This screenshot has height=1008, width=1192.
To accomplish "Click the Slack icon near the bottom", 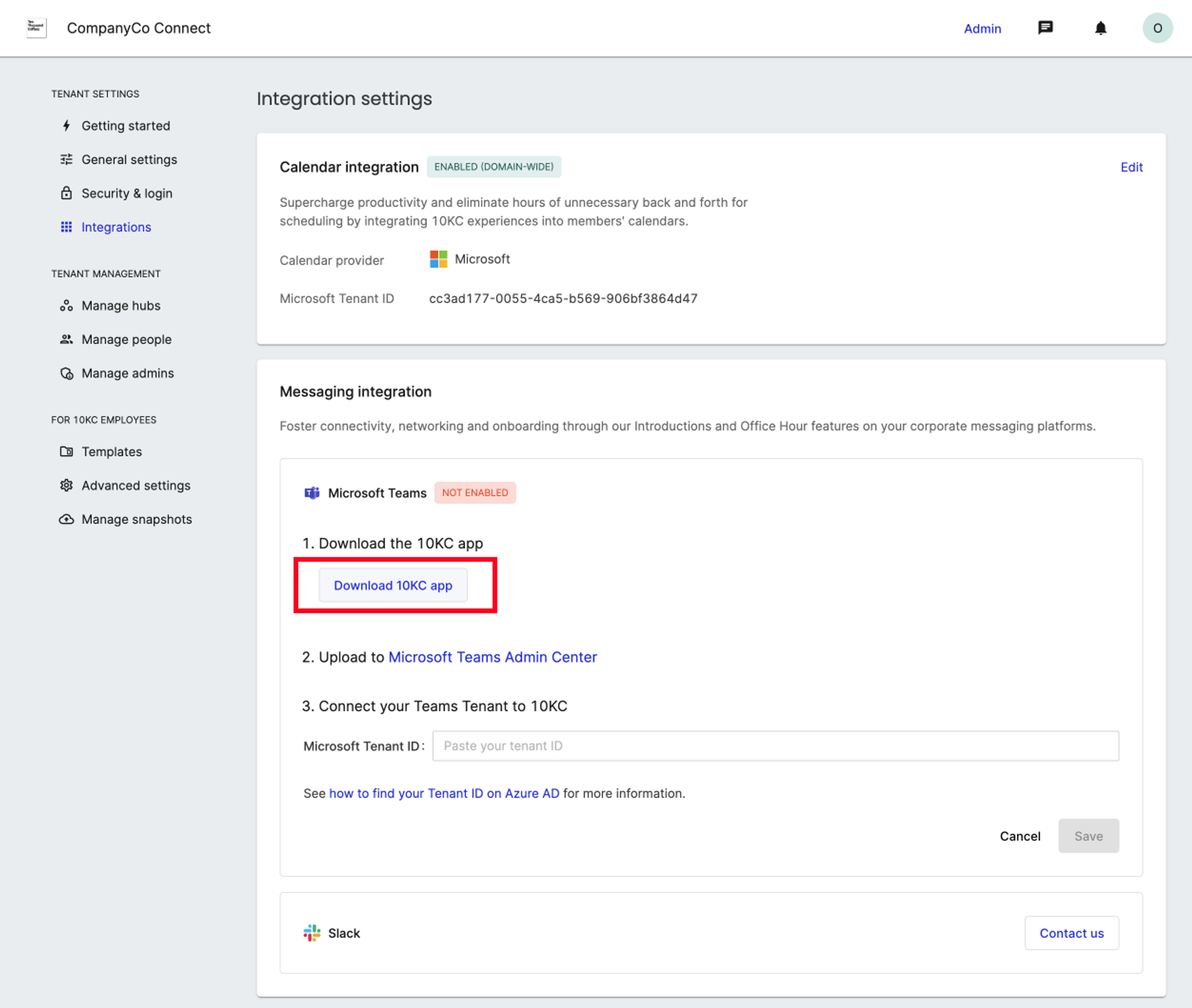I will click(x=311, y=933).
